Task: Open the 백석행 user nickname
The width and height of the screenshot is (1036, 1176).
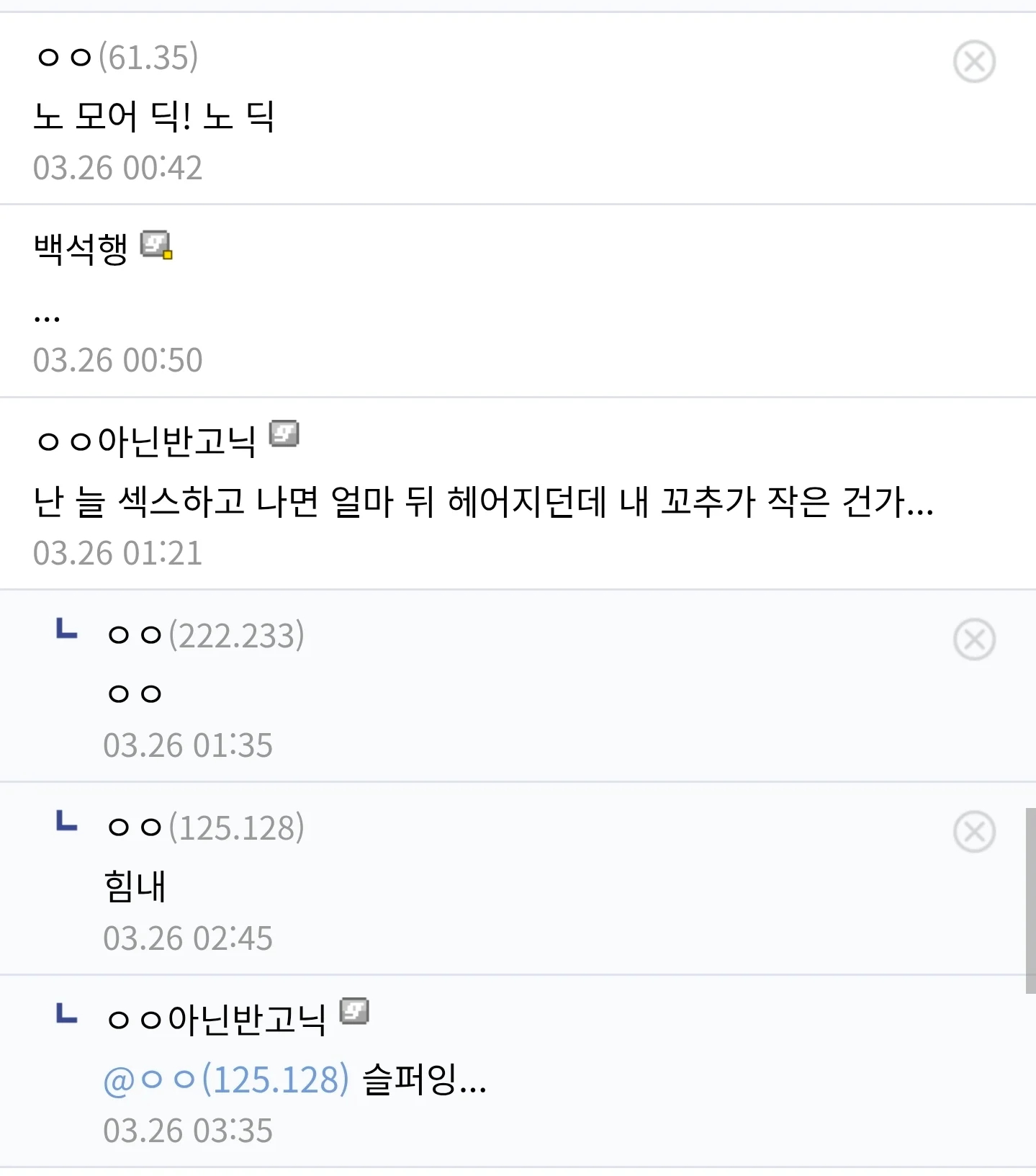Action: point(81,248)
